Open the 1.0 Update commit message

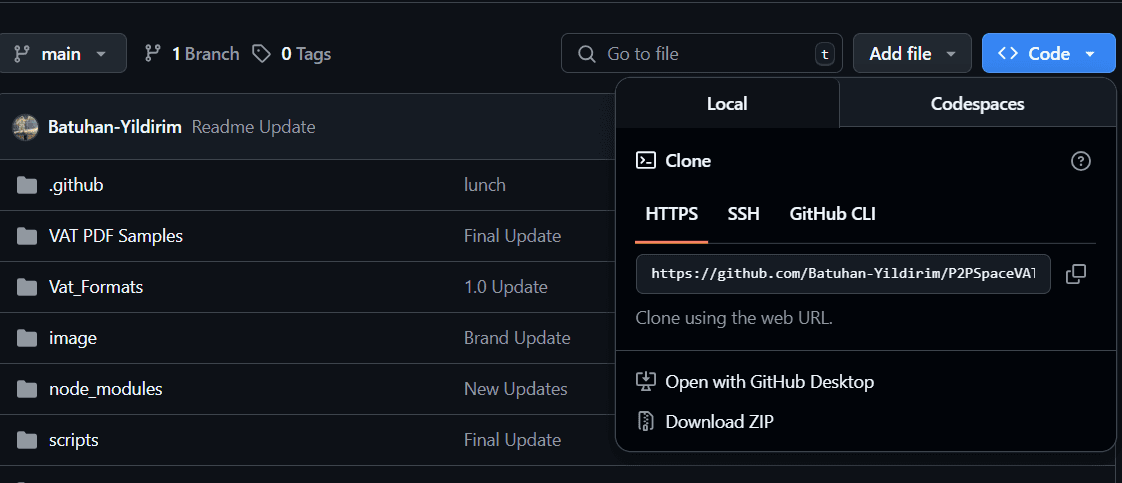click(x=506, y=287)
